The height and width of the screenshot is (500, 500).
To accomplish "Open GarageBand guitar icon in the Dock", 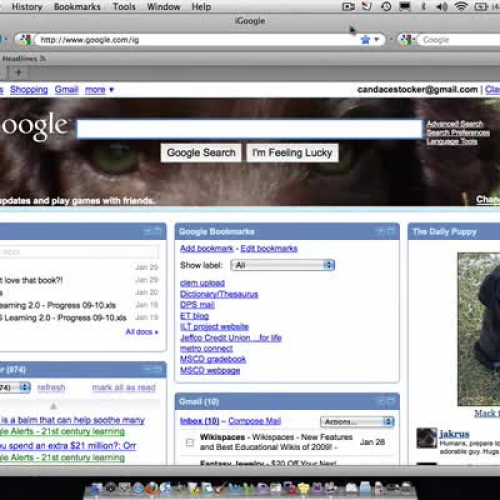I will pyautogui.click(x=220, y=489).
